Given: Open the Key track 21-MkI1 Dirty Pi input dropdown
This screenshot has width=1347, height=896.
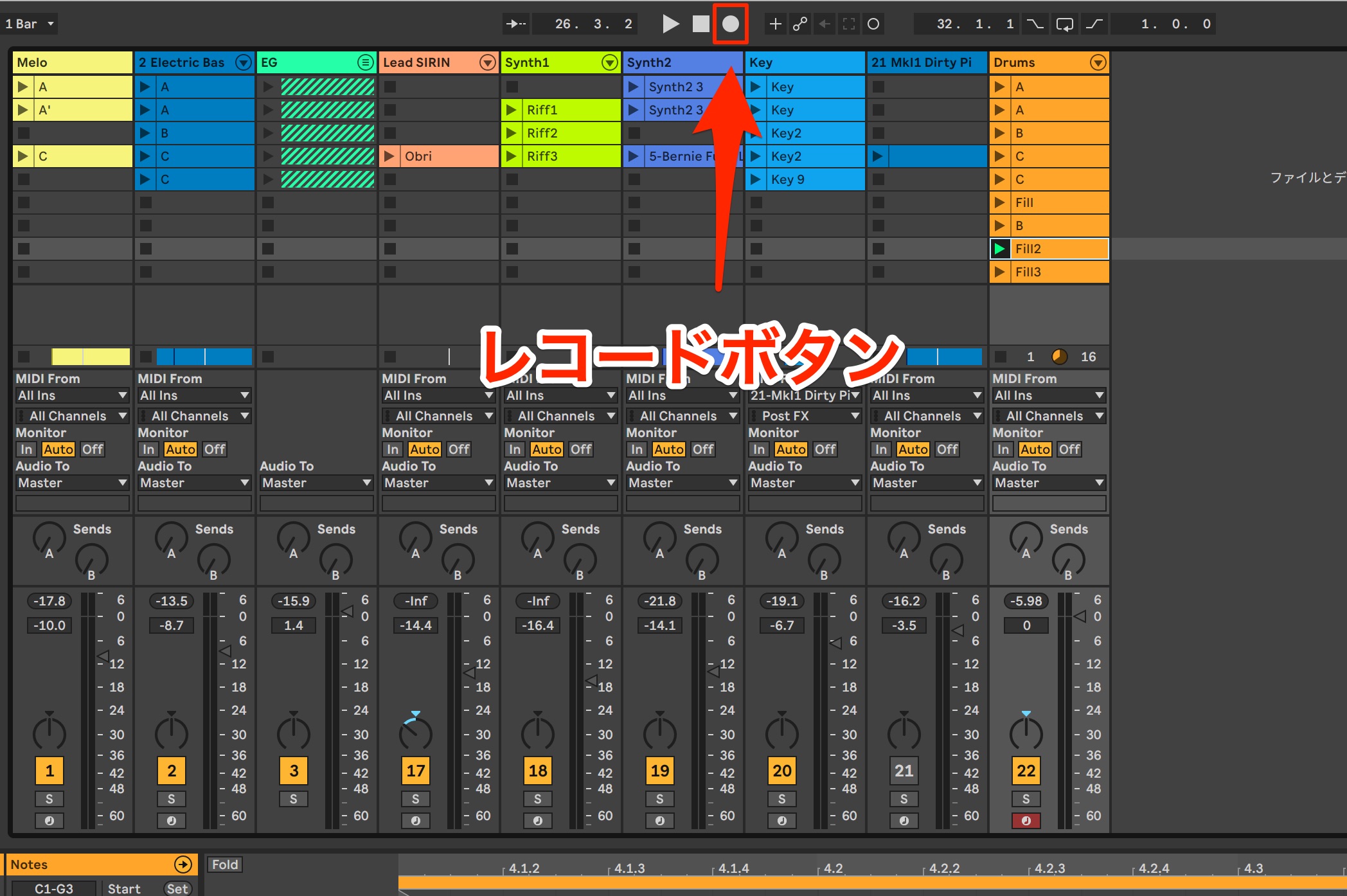Looking at the screenshot, I should tap(805, 395).
